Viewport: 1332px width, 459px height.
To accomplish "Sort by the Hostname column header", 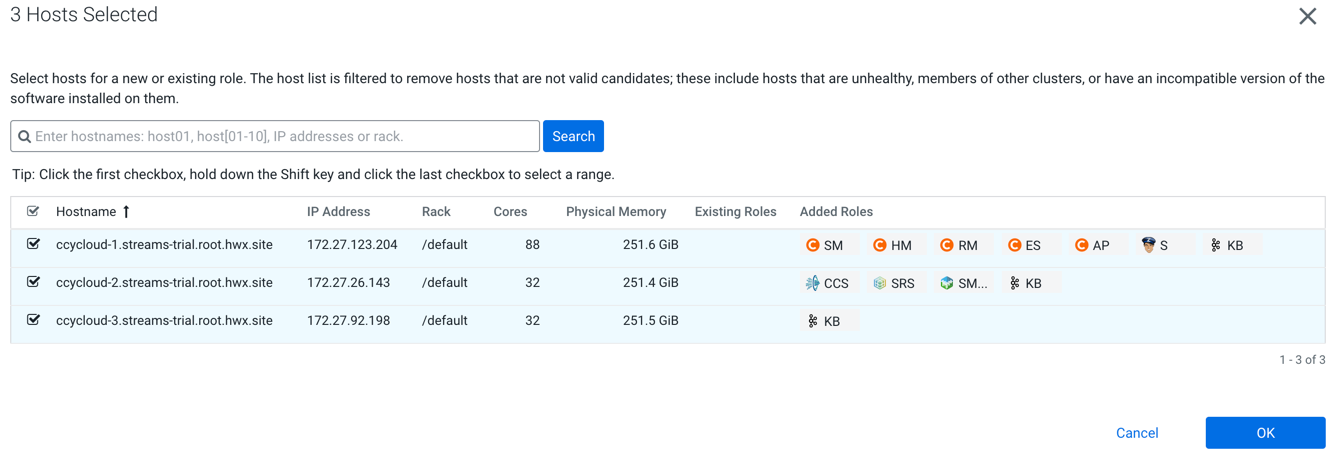I will (86, 212).
